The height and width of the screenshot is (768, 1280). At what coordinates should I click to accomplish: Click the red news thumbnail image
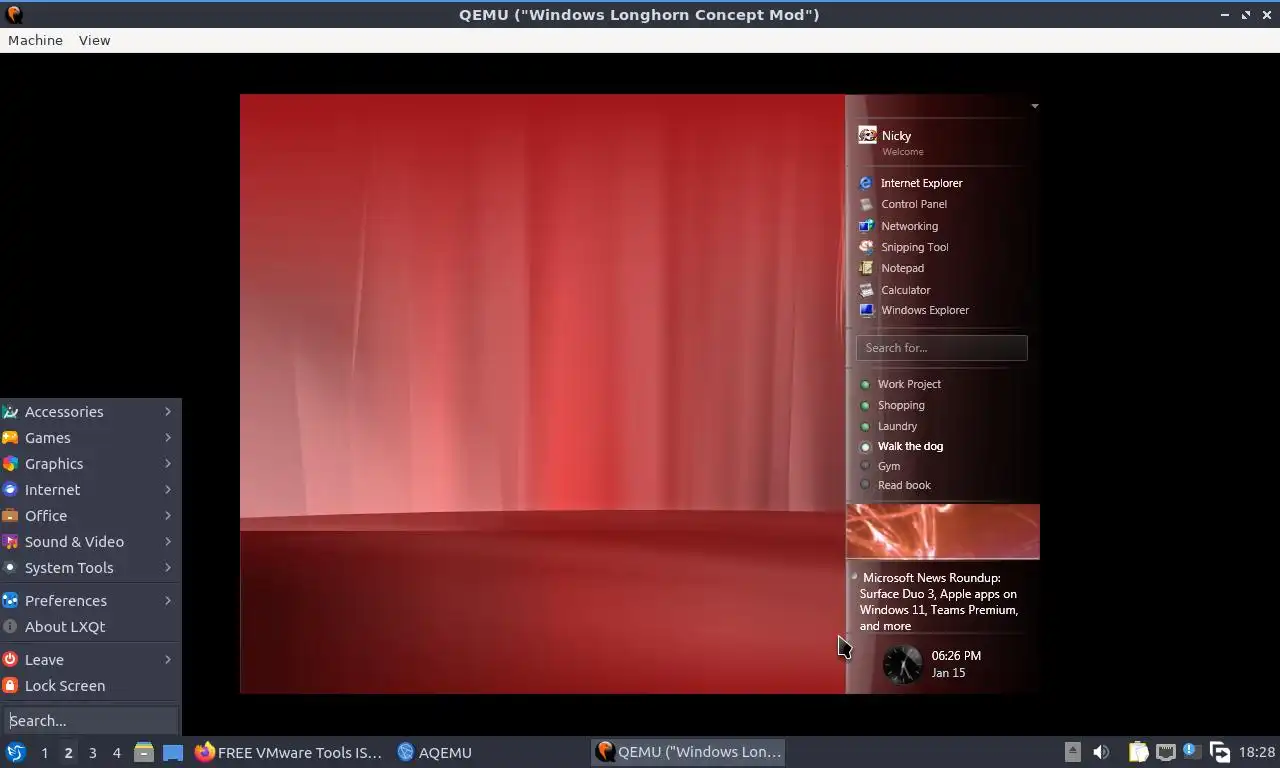[x=943, y=531]
